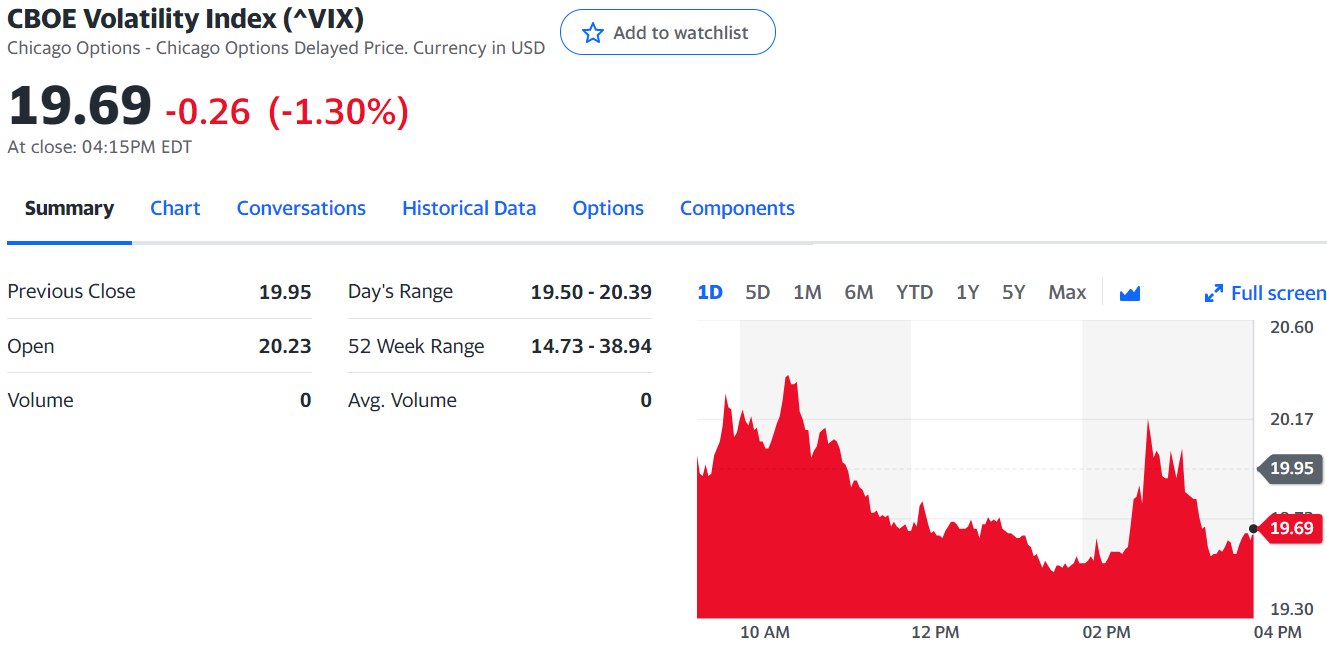The width and height of the screenshot is (1327, 646).
Task: Click the (-1.30%) percent change
Action: point(338,111)
